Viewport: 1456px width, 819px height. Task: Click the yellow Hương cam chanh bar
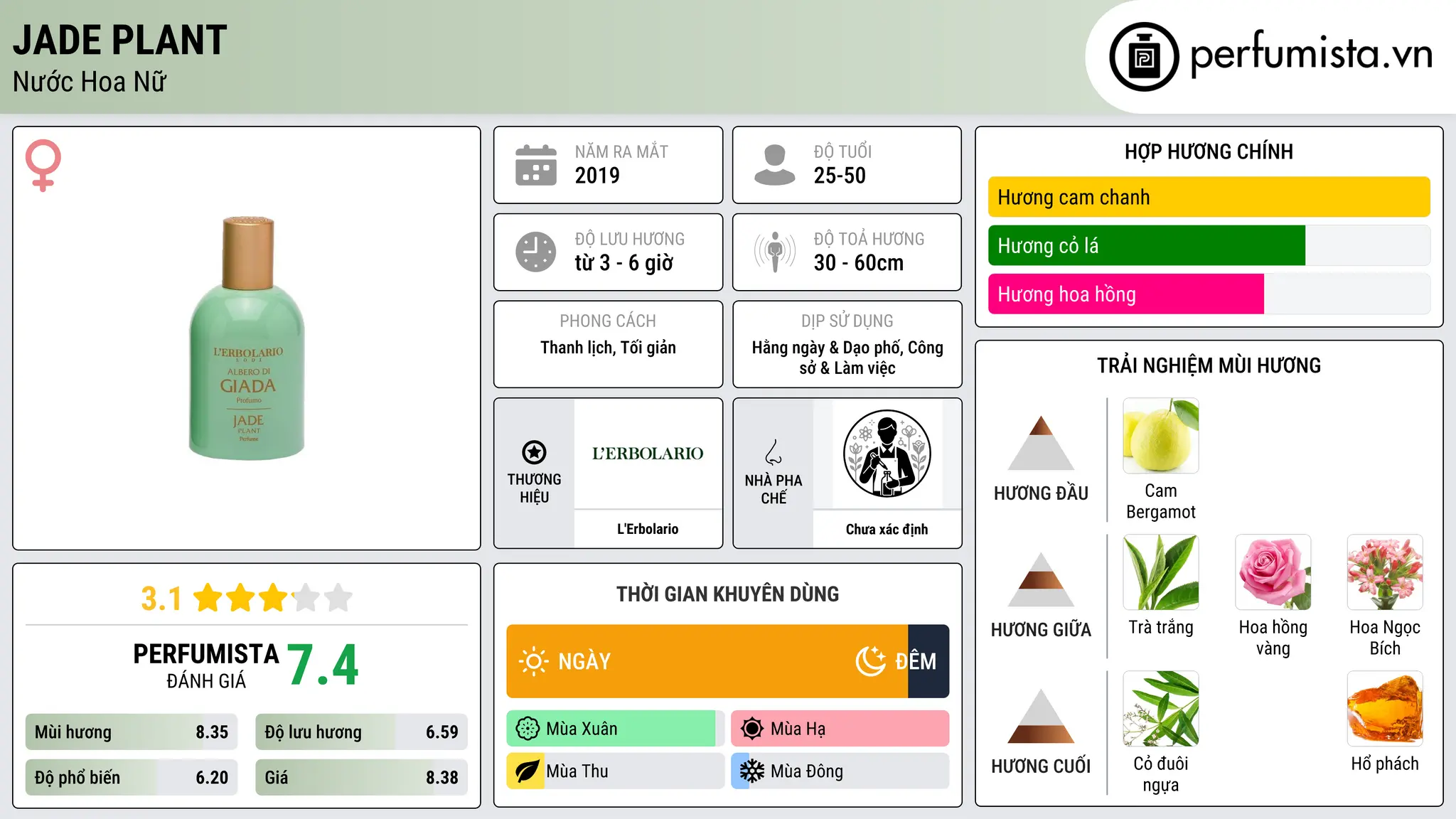click(1209, 197)
